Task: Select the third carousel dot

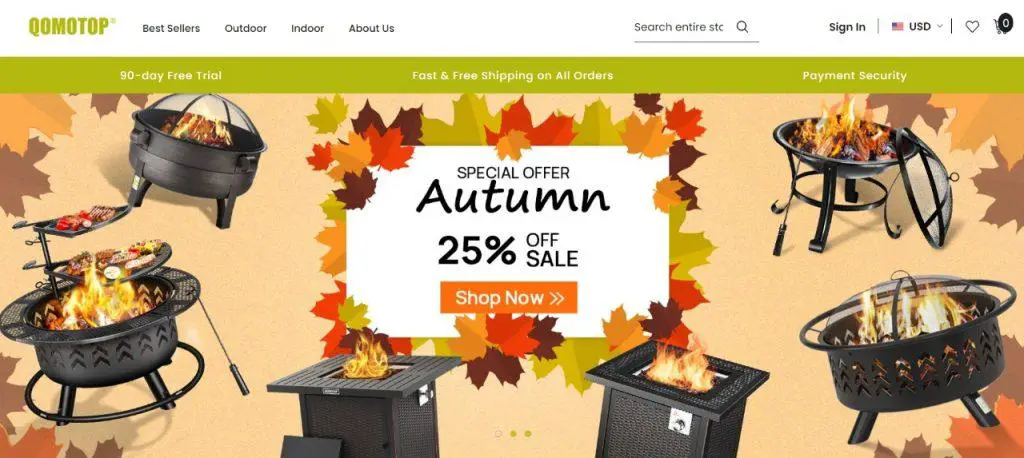Action: coord(528,433)
